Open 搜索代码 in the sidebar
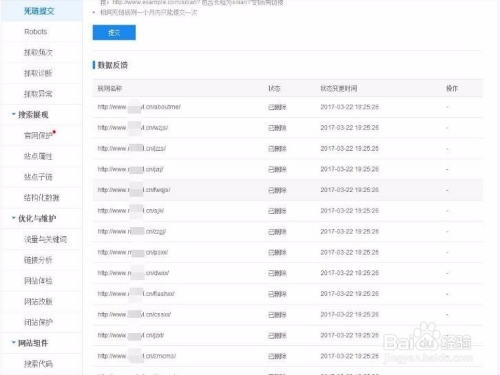 (x=38, y=364)
